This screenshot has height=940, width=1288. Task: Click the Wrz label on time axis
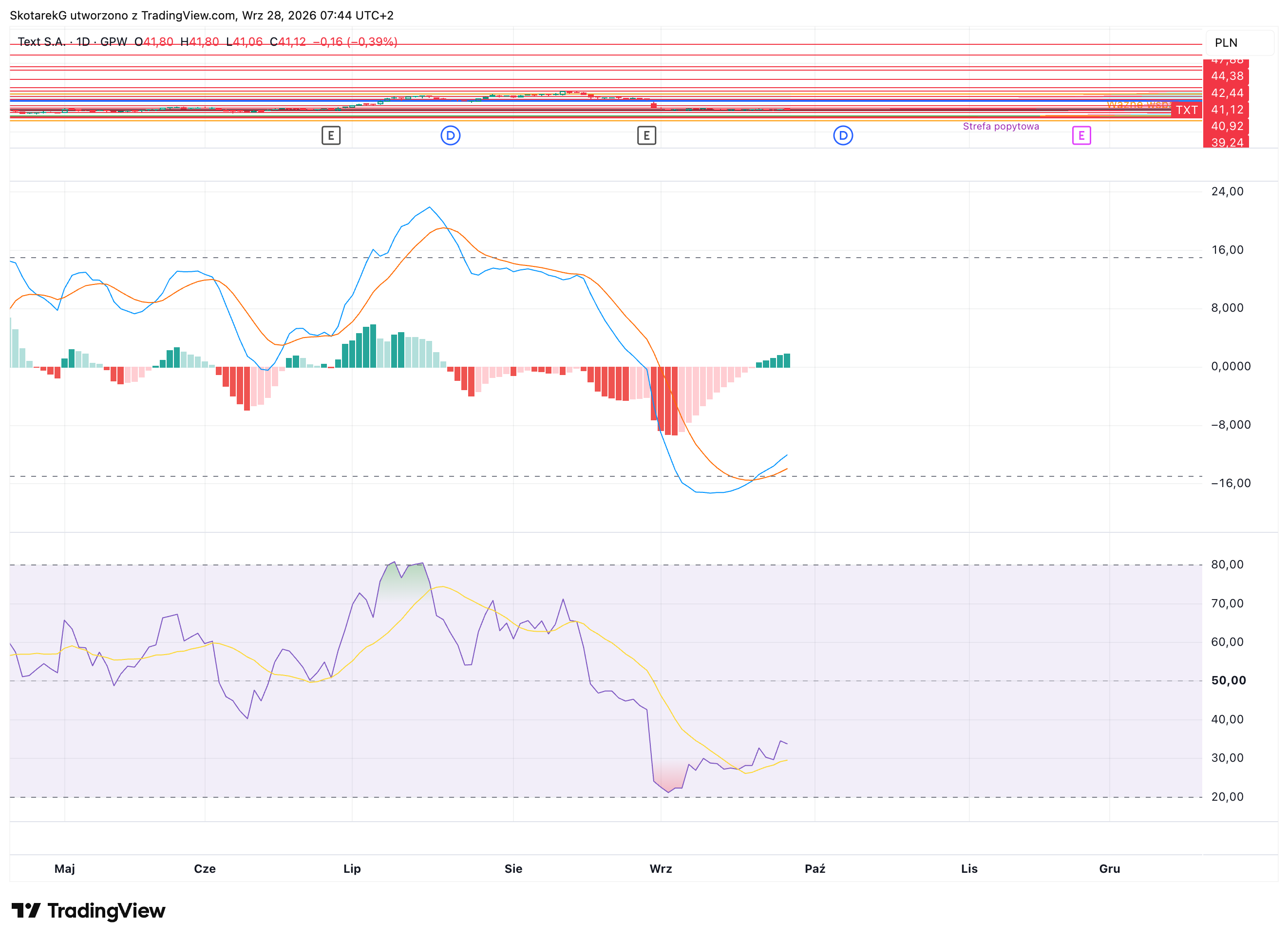(661, 869)
